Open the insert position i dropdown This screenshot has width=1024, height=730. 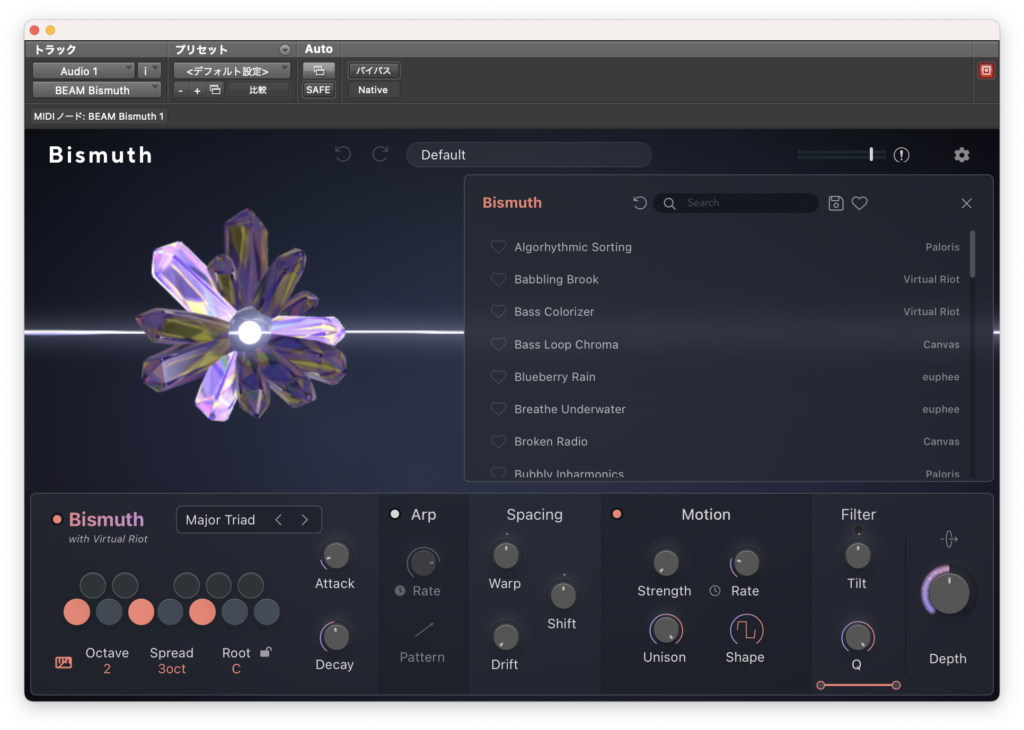coord(149,71)
